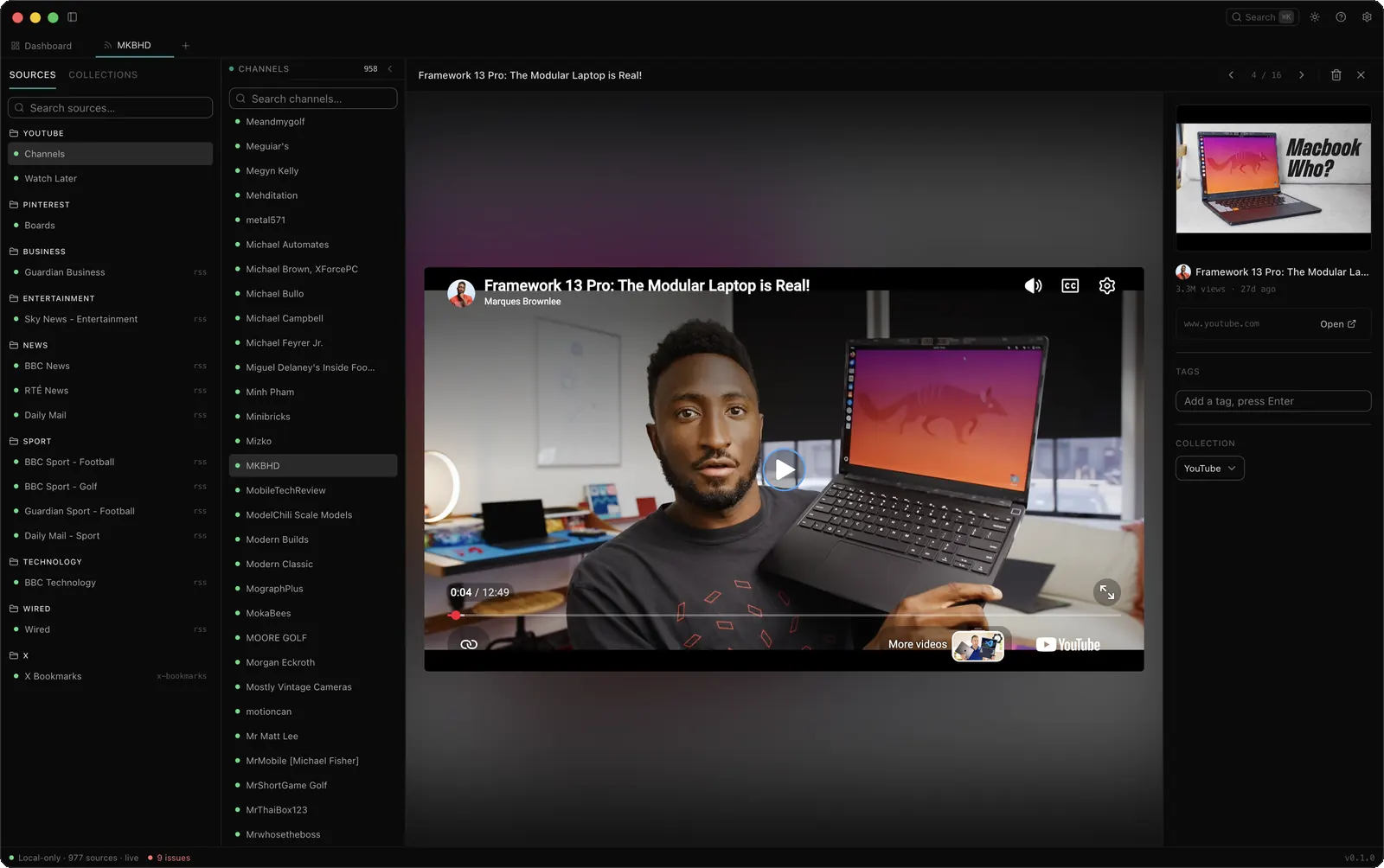Open Watch Later source
The height and width of the screenshot is (868, 1384).
pyautogui.click(x=110, y=178)
